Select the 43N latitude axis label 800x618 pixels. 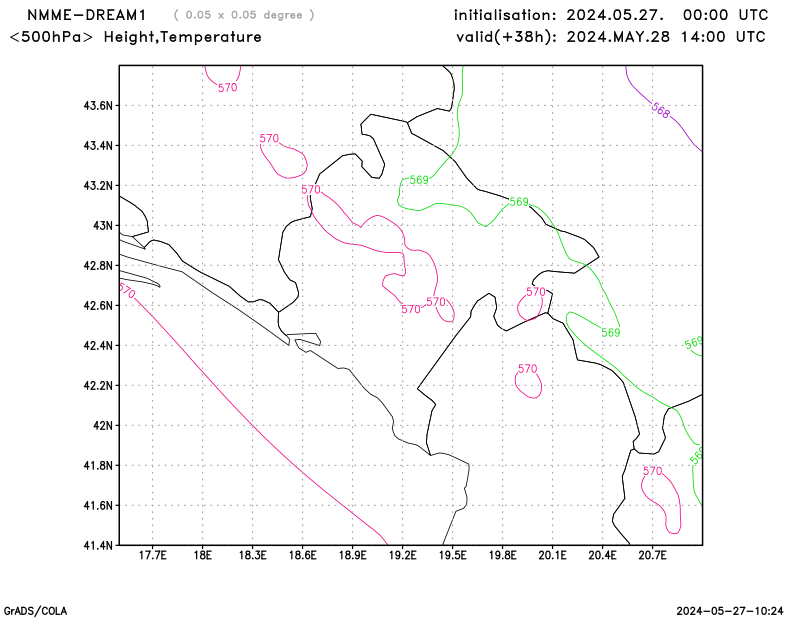[103, 226]
